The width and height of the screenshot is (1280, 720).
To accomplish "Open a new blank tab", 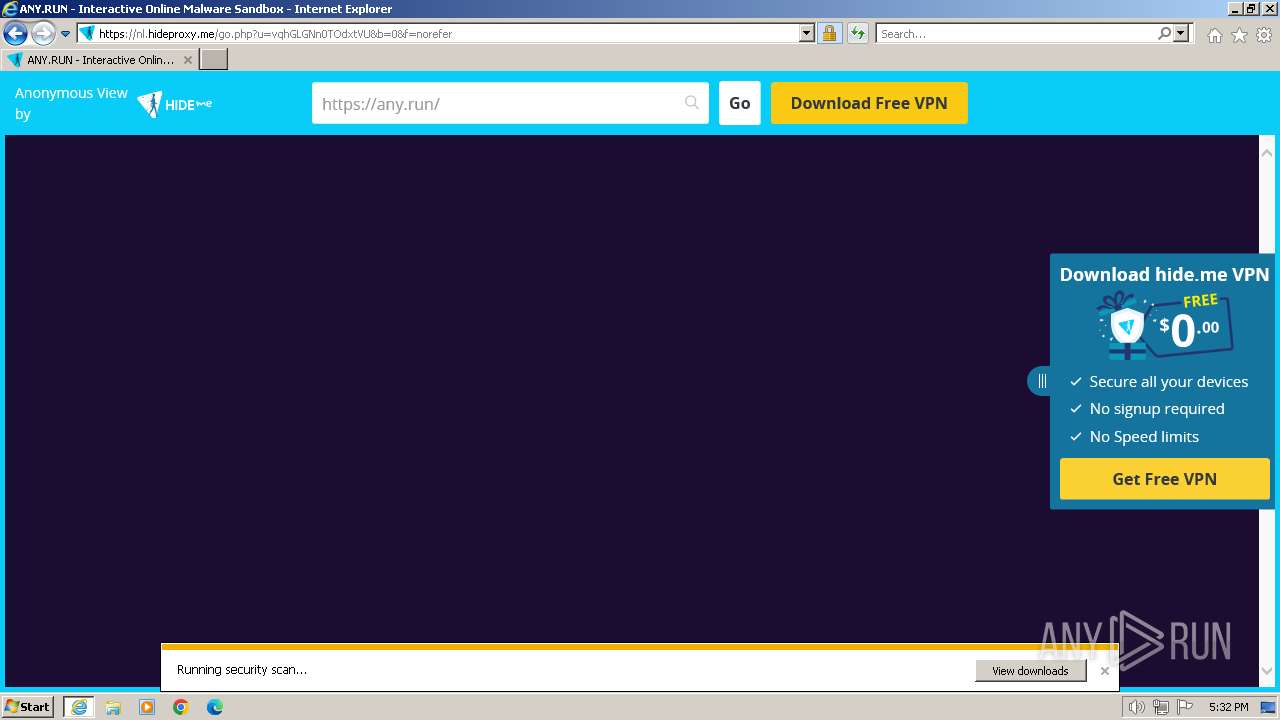I will click(x=214, y=60).
